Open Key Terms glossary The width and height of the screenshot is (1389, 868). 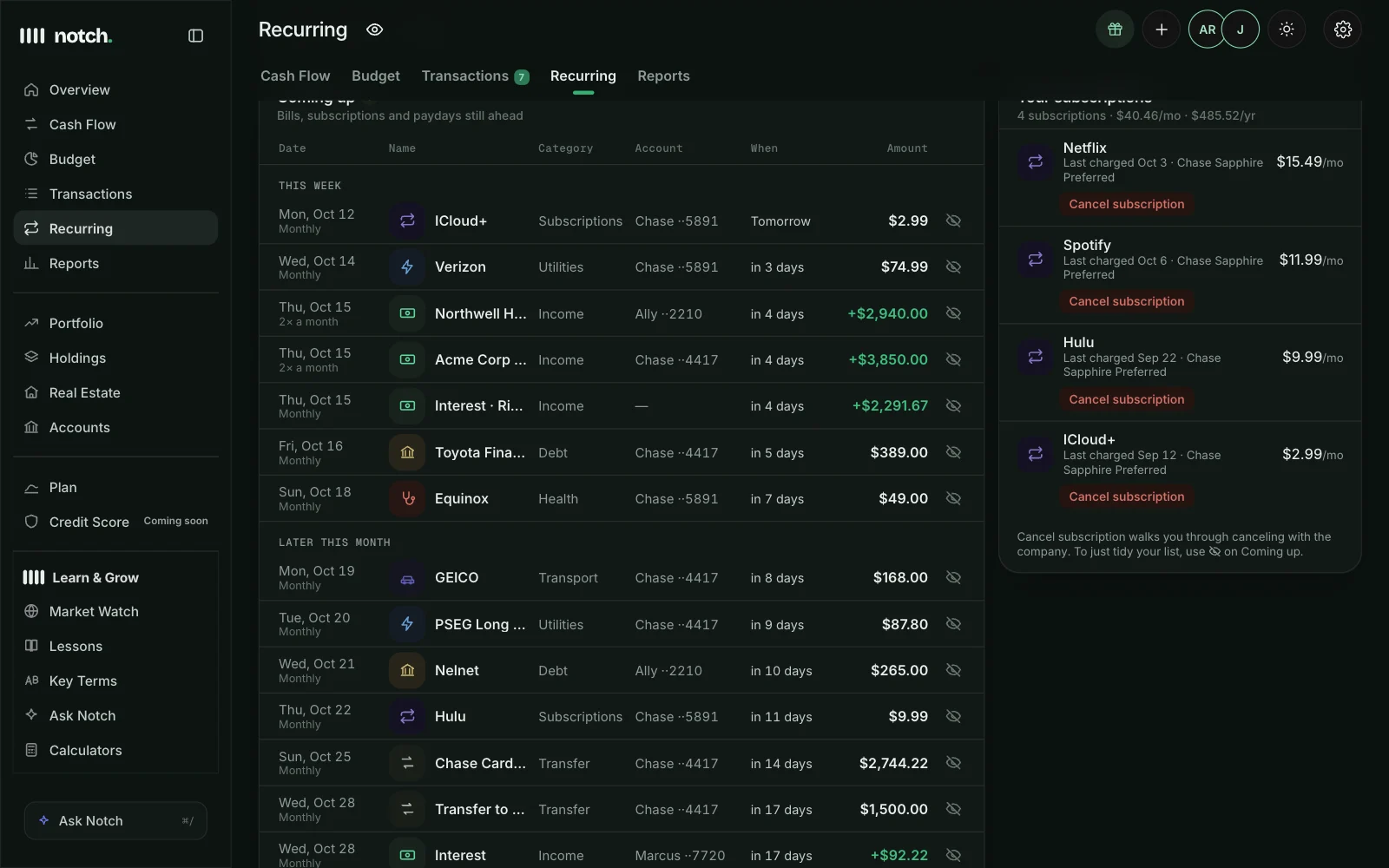pos(115,681)
